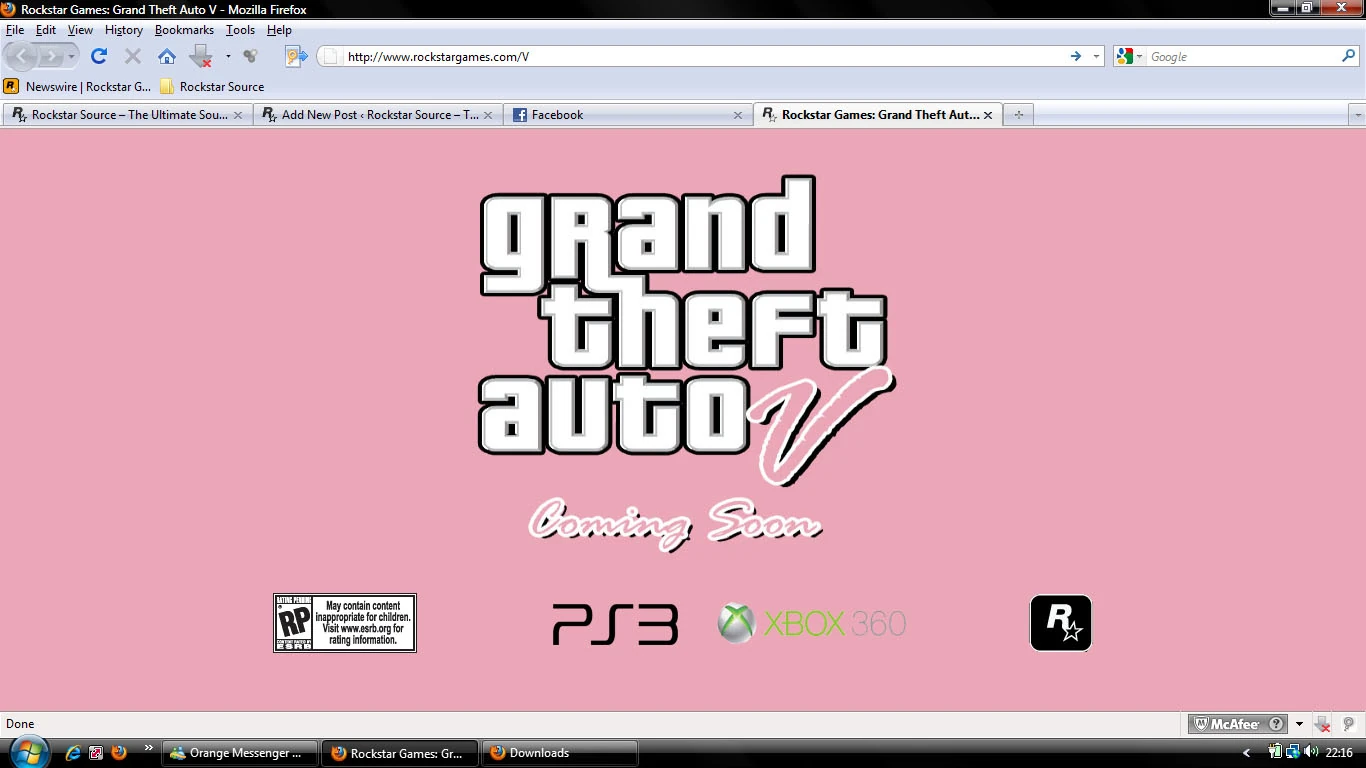Go forward with the Forward arrow button
This screenshot has width=1366, height=768.
(x=51, y=56)
